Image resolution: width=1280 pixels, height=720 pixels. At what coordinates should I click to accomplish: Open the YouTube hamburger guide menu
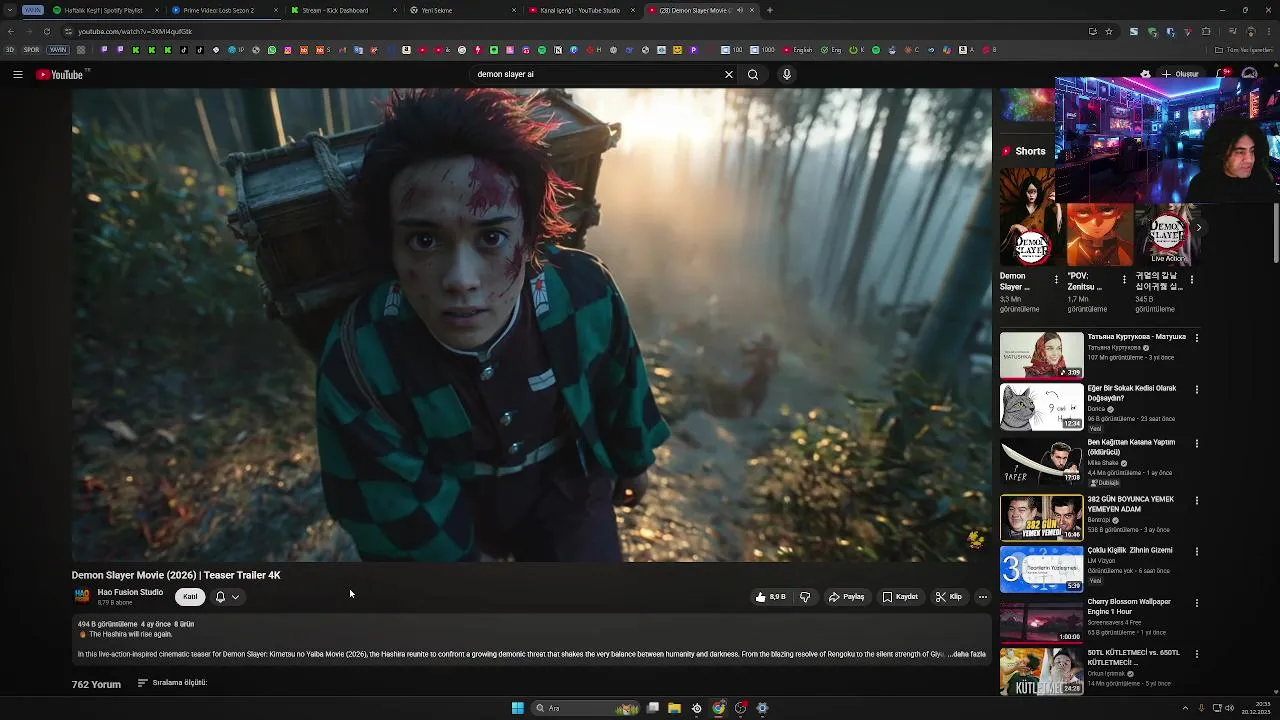pos(18,74)
